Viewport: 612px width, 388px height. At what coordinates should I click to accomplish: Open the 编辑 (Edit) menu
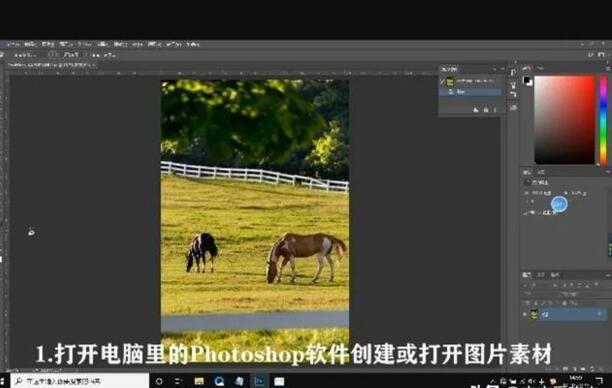pyautogui.click(x=30, y=44)
